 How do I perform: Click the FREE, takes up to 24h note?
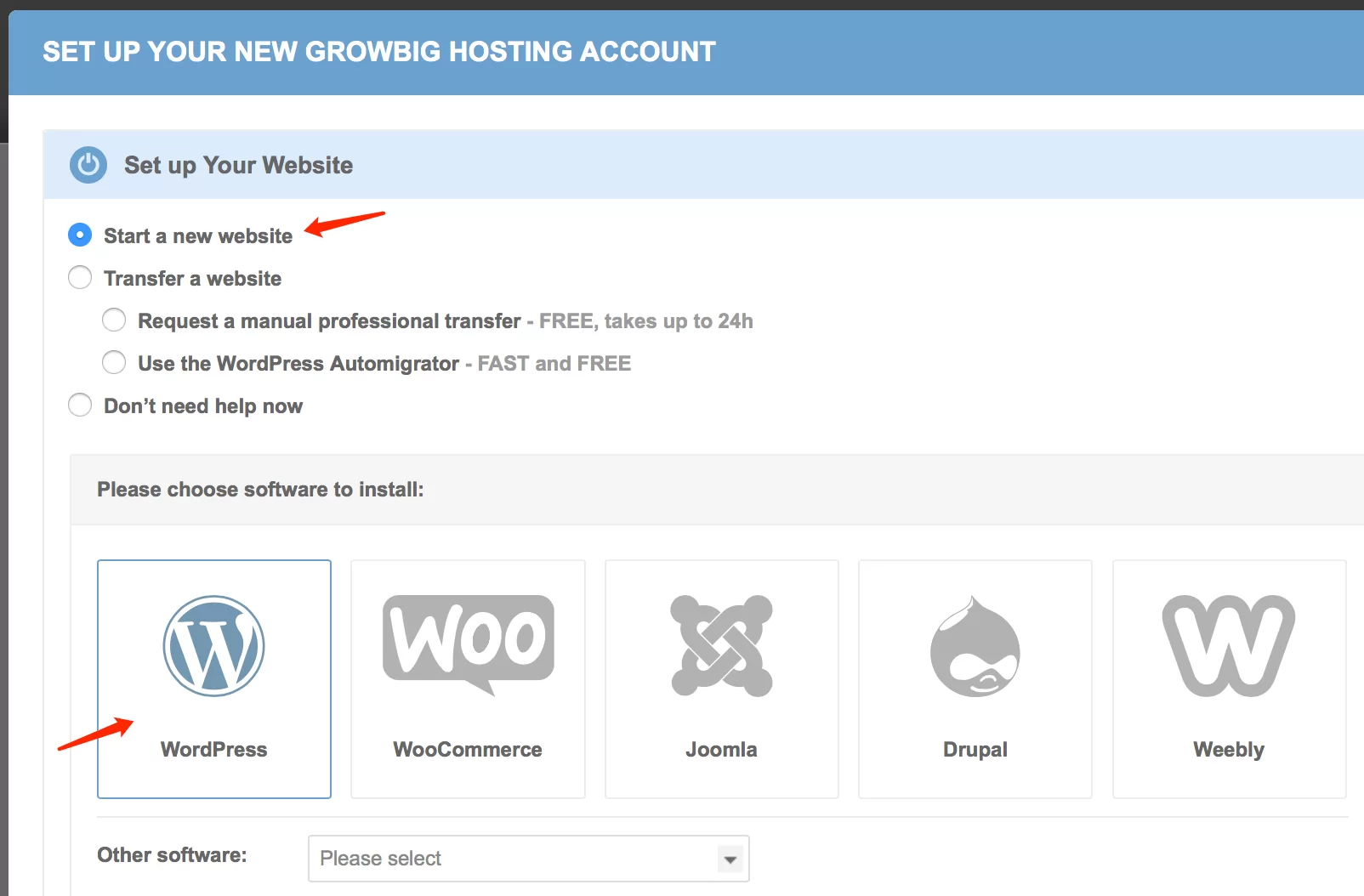pyautogui.click(x=646, y=321)
